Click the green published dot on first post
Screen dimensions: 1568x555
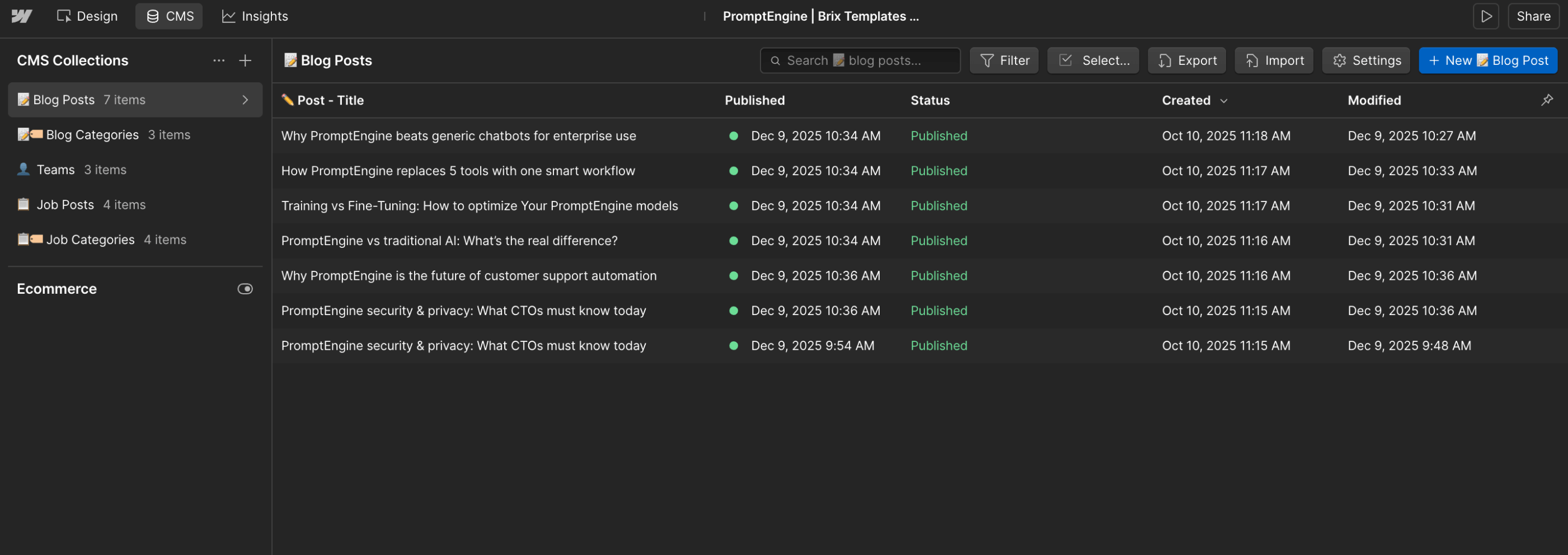tap(734, 137)
